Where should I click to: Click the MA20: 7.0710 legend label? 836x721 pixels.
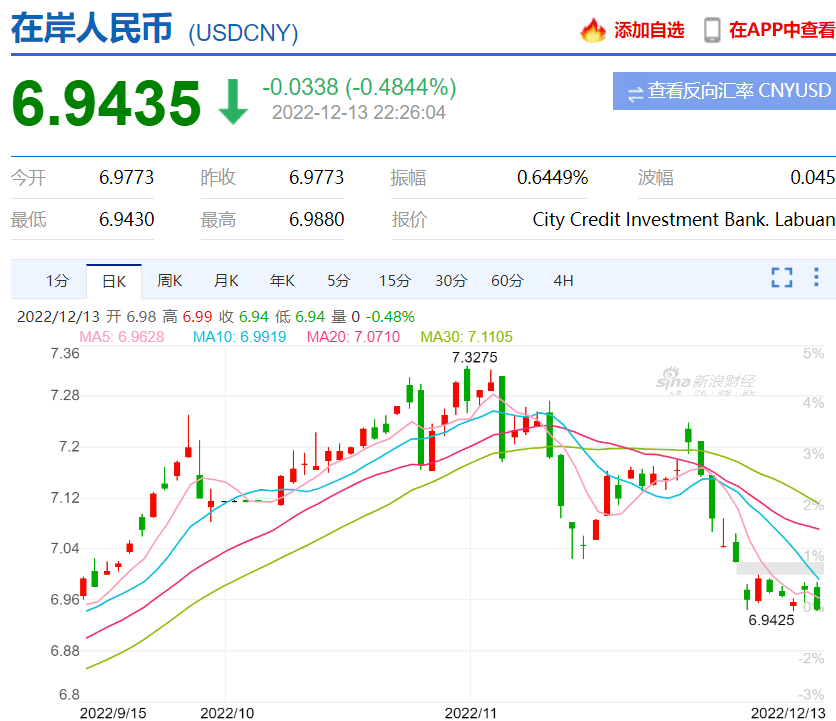coord(353,337)
